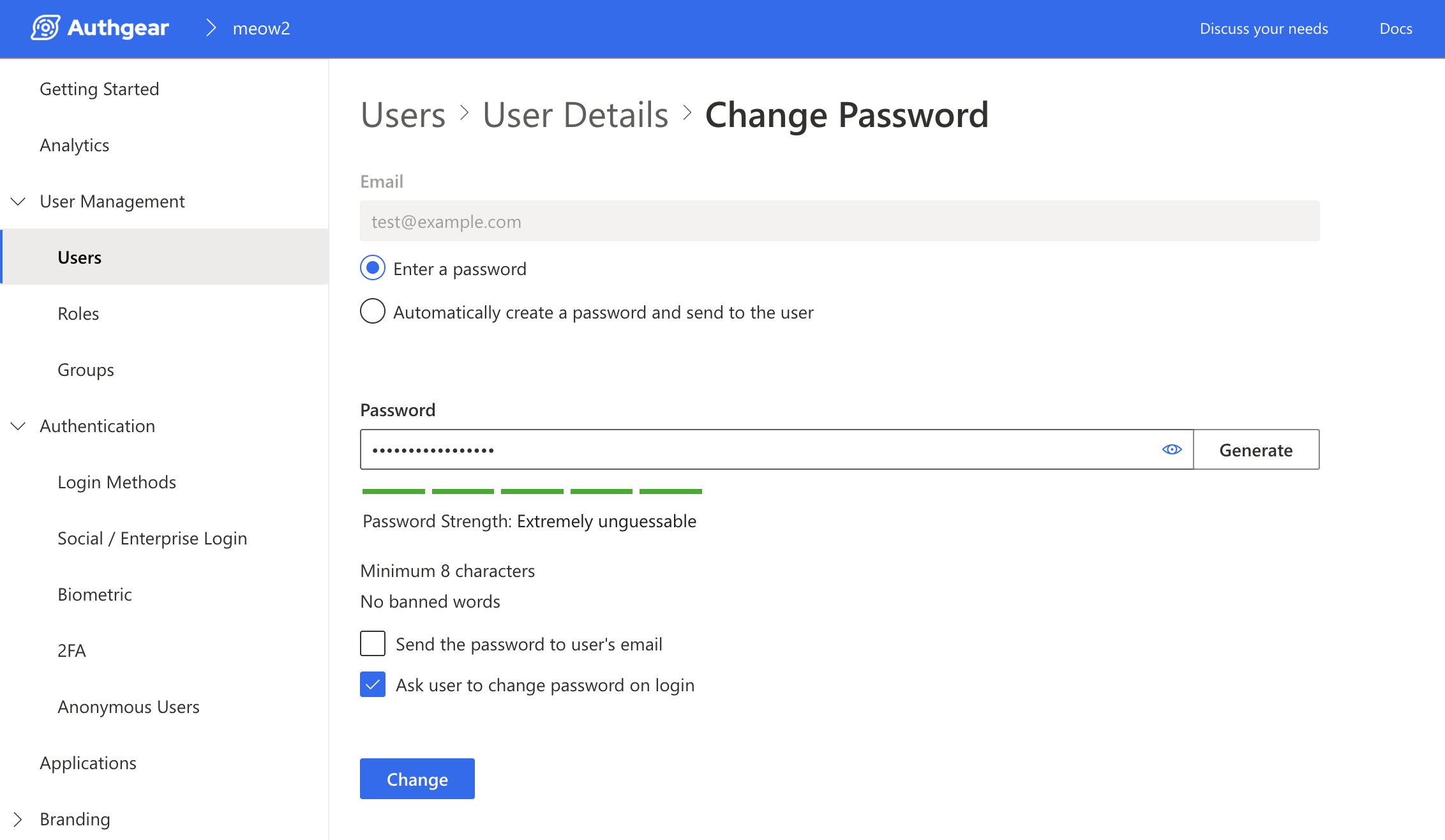Viewport: 1445px width, 840px height.
Task: Reveal password using the eye icon
Action: (1172, 450)
